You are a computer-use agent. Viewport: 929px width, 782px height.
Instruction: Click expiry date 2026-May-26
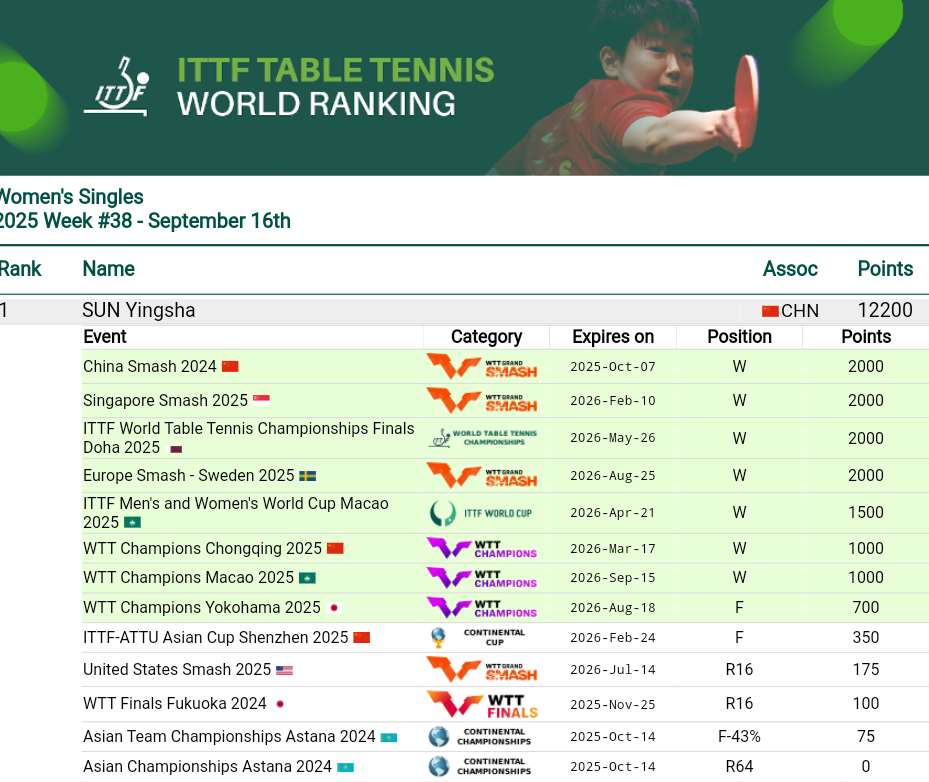[x=613, y=438]
